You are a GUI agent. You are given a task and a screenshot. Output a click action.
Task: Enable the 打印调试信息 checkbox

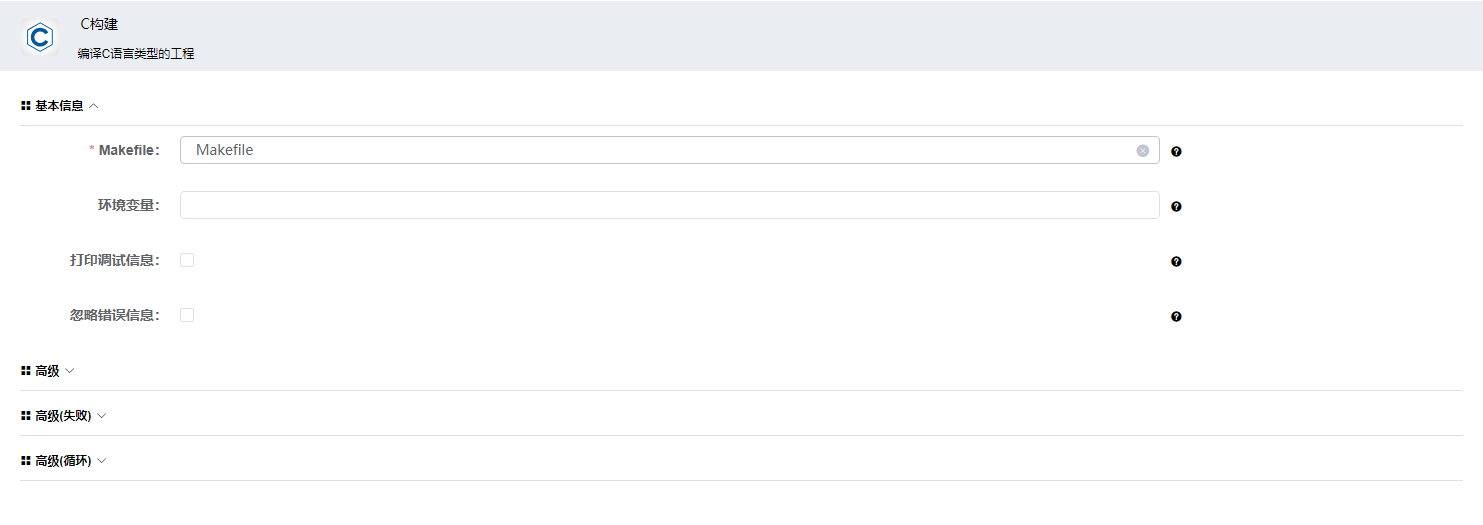pyautogui.click(x=187, y=260)
